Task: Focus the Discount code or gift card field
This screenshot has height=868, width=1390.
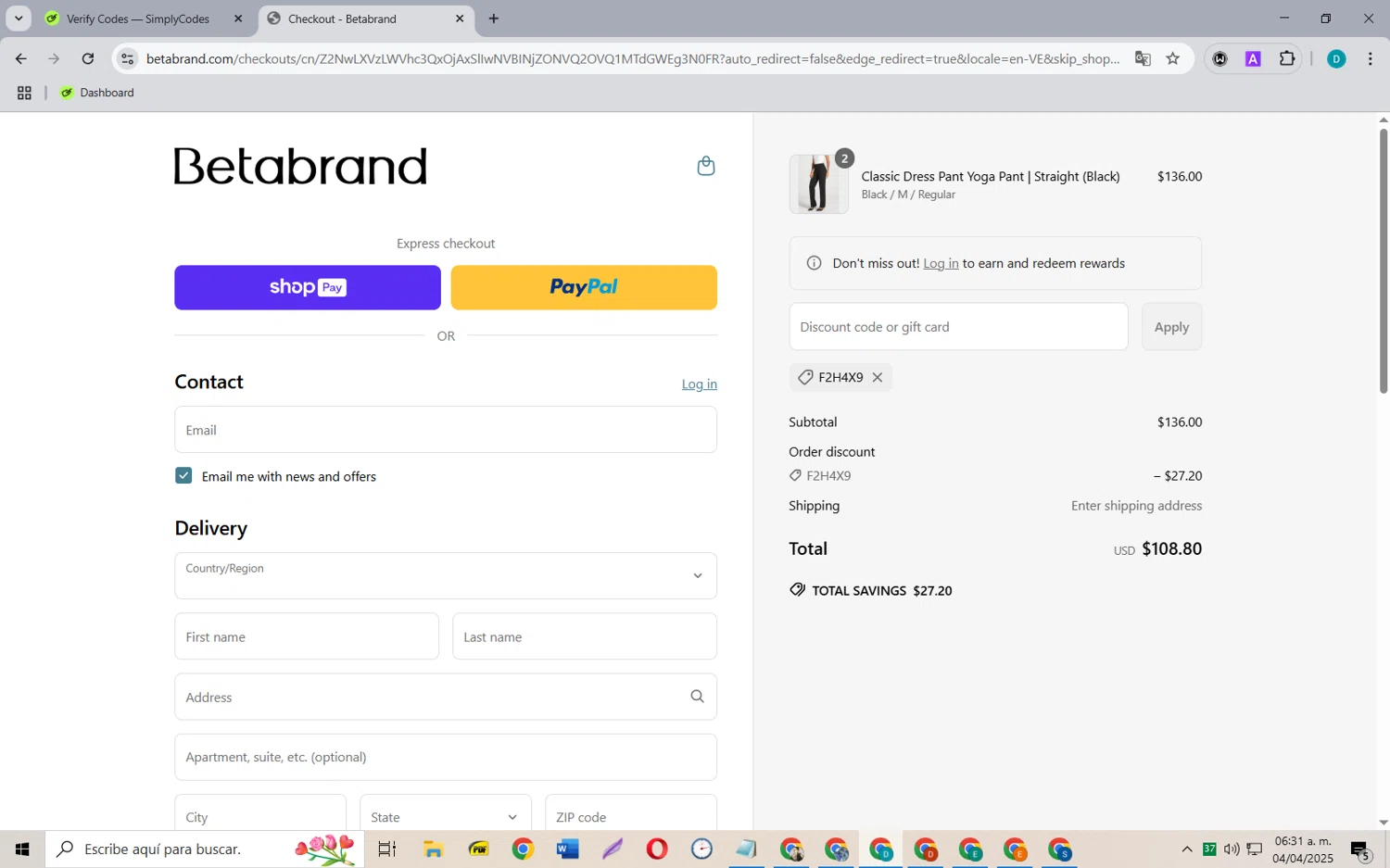Action: [958, 326]
